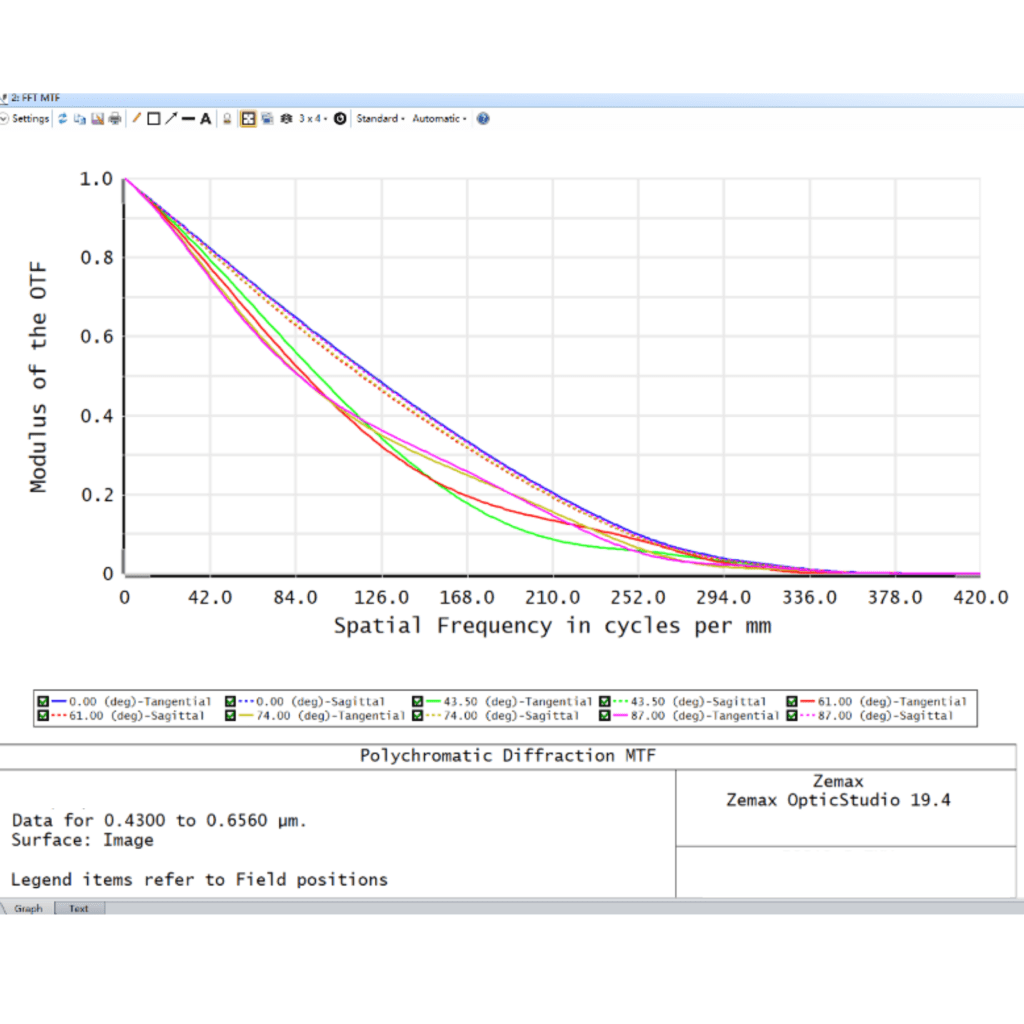Select the arrow drawing tool
This screenshot has width=1024, height=1024.
pos(171,119)
